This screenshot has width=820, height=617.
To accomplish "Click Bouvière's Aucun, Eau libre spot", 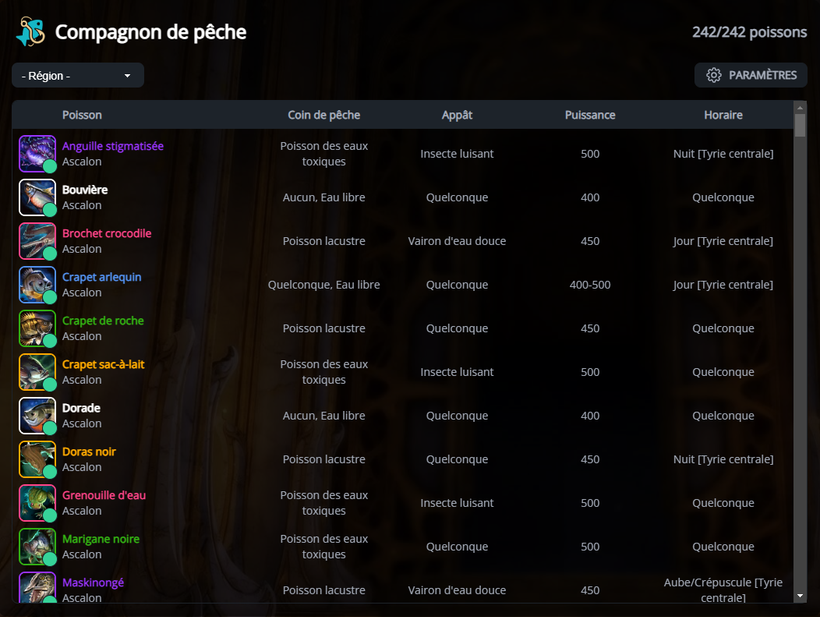I will pos(324,198).
